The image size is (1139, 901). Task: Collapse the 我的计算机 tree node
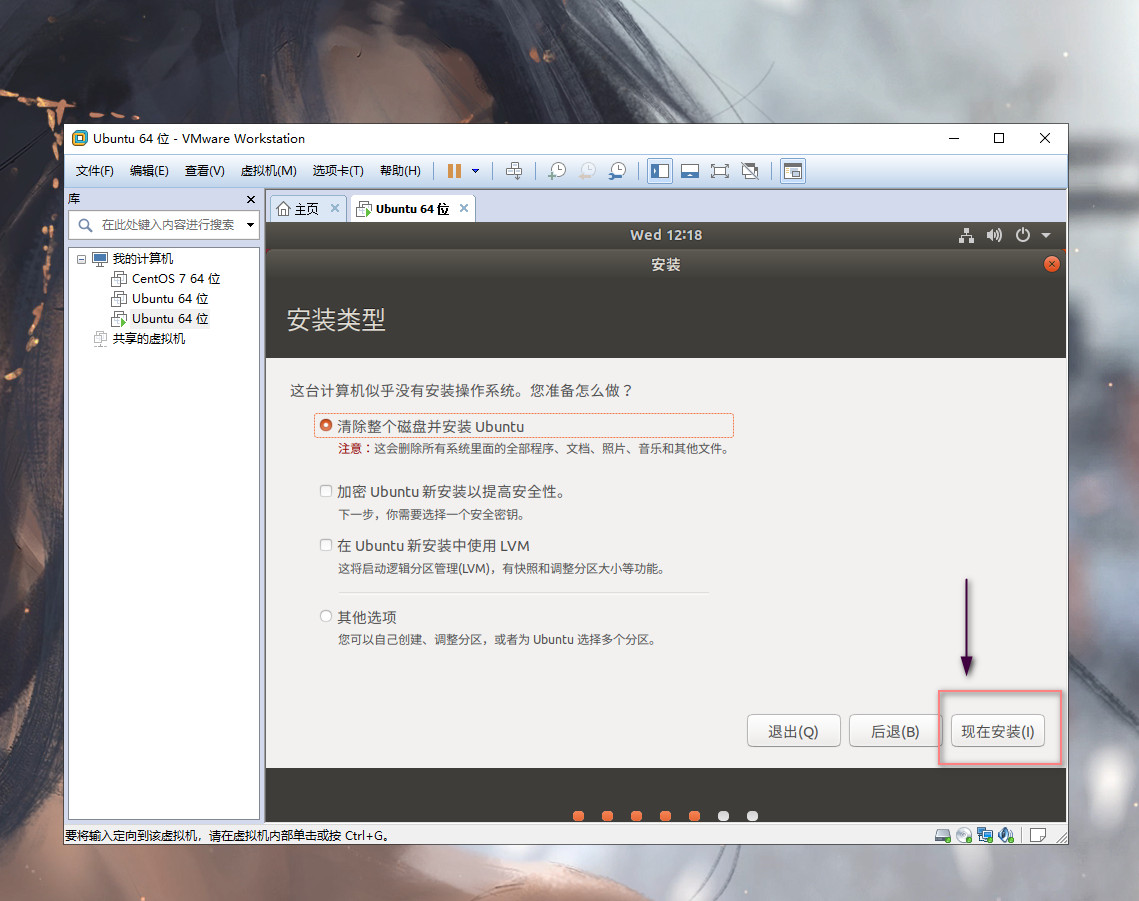pyautogui.click(x=81, y=259)
